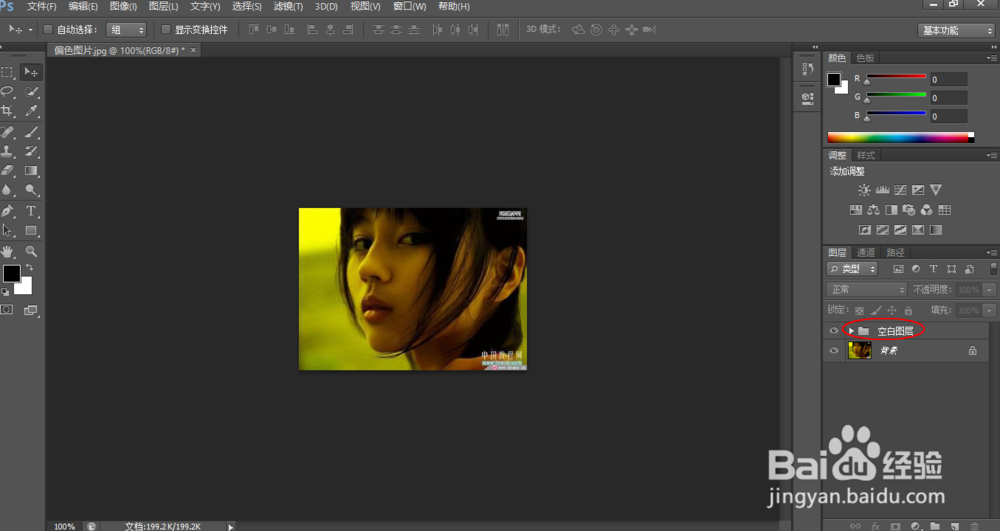Select the Healing Brush tool
This screenshot has height=531, width=1000.
(8, 132)
